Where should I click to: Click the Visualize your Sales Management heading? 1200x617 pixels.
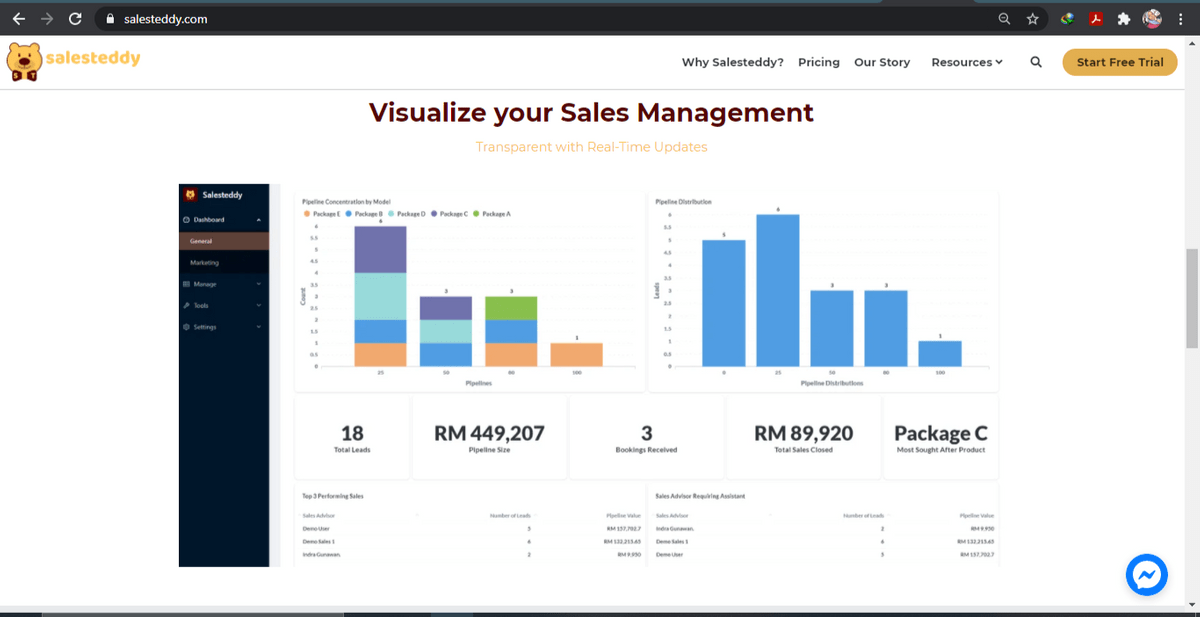591,112
